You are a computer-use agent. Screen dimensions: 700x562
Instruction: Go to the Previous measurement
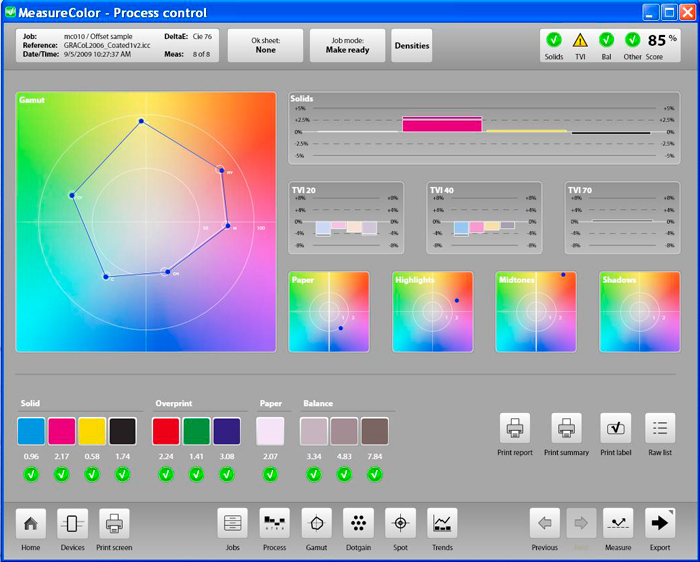(x=544, y=524)
